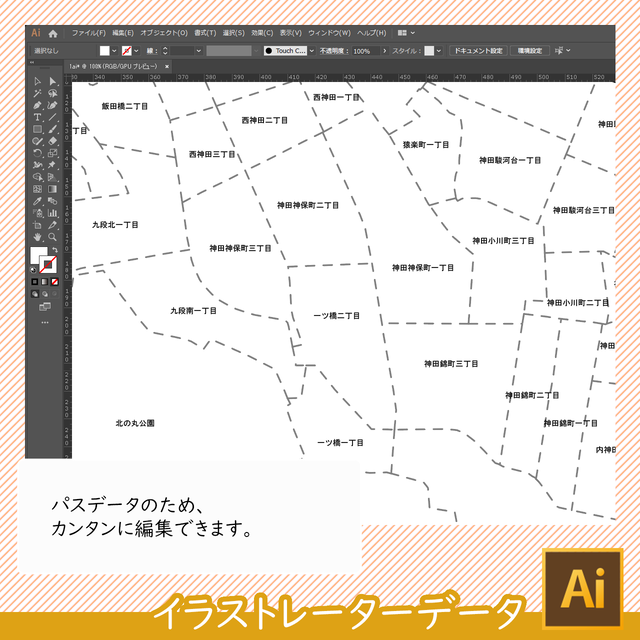The image size is (640, 640).
Task: Choose the Shape Builder tool
Action: coord(37,177)
